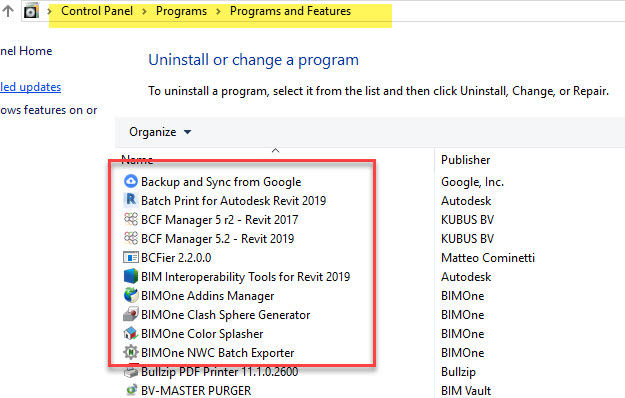Click the BIMOne Addins Manager globe icon
Viewport: 625px width, 398px height.
tap(131, 295)
